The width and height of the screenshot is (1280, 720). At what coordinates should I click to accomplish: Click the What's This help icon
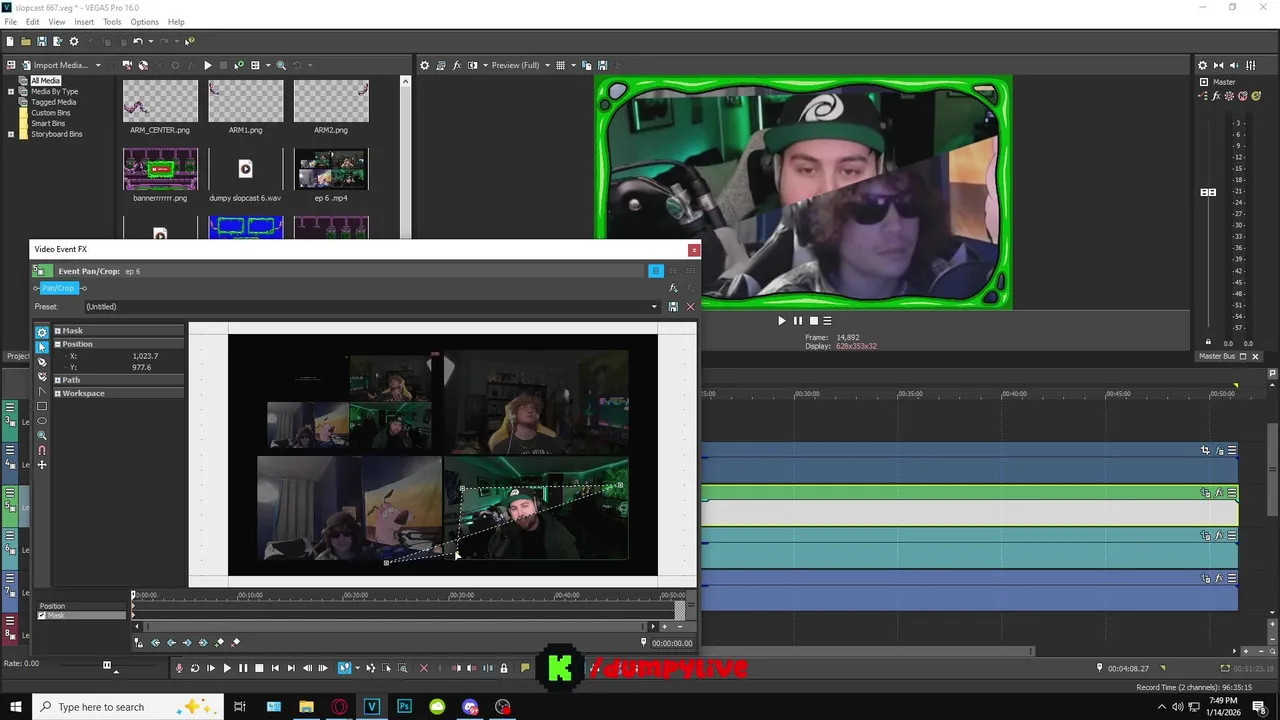coord(188,41)
